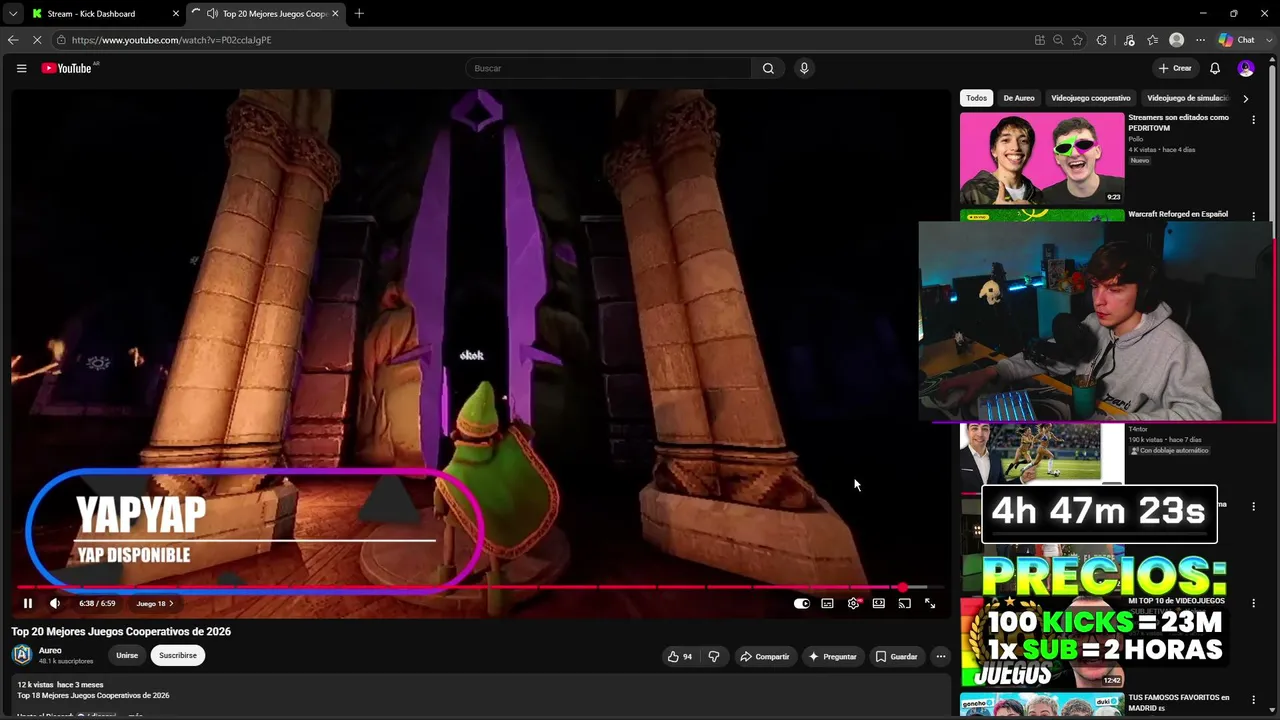Click Unirse to join the channel

[127, 656]
